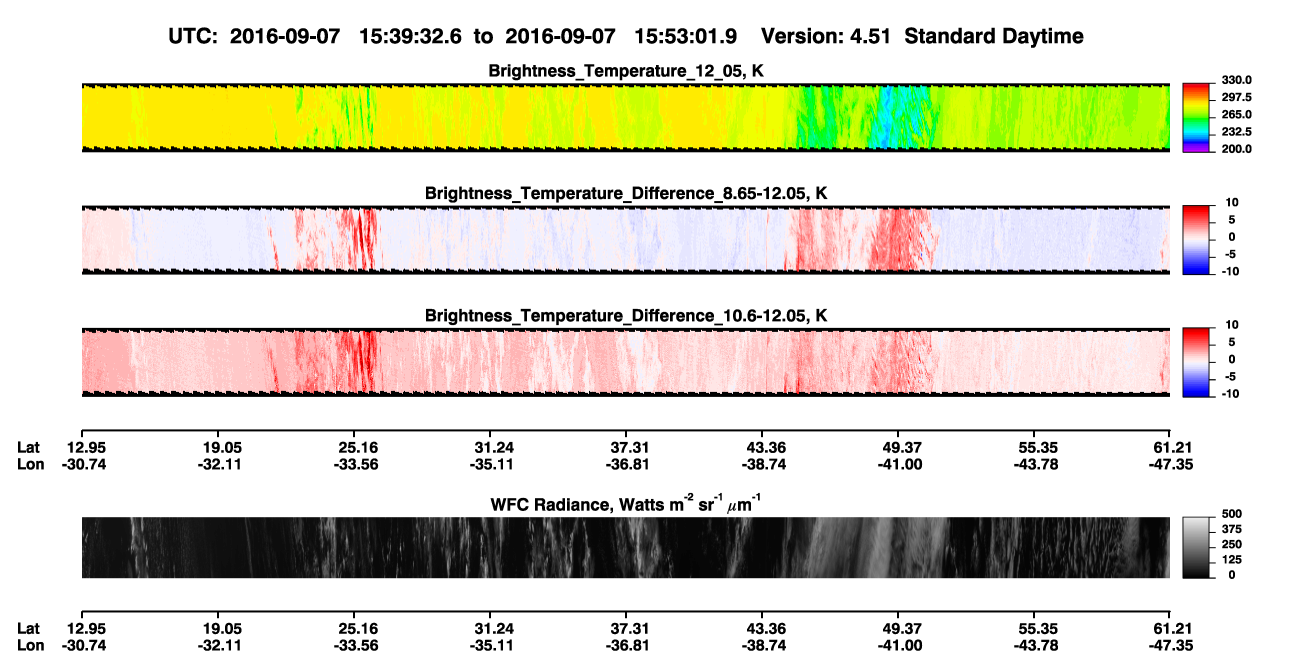Click latitude 55.35 on the axis above WFC title
Viewport: 1300px width, 667px height.
click(1038, 447)
